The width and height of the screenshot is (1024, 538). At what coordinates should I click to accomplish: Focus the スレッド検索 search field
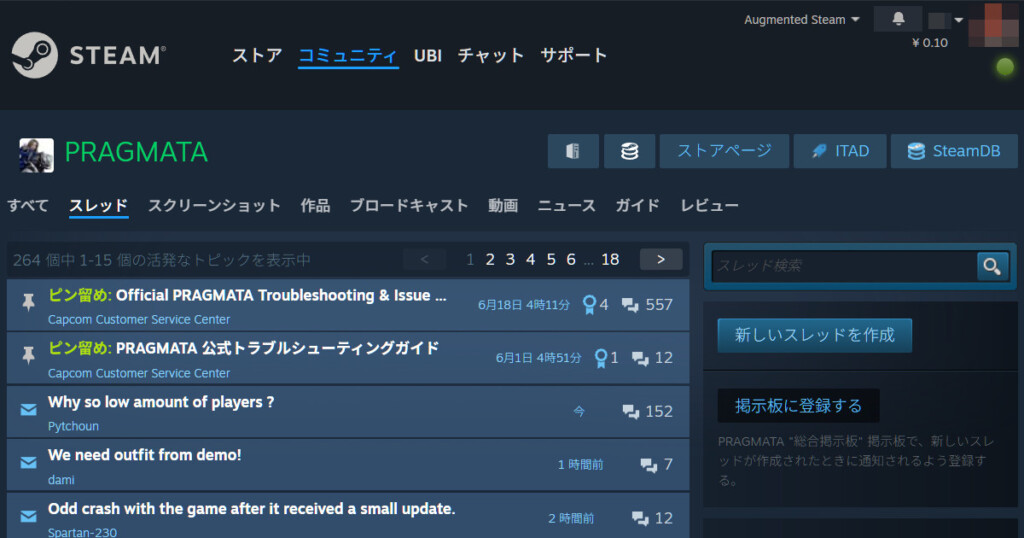(x=844, y=266)
